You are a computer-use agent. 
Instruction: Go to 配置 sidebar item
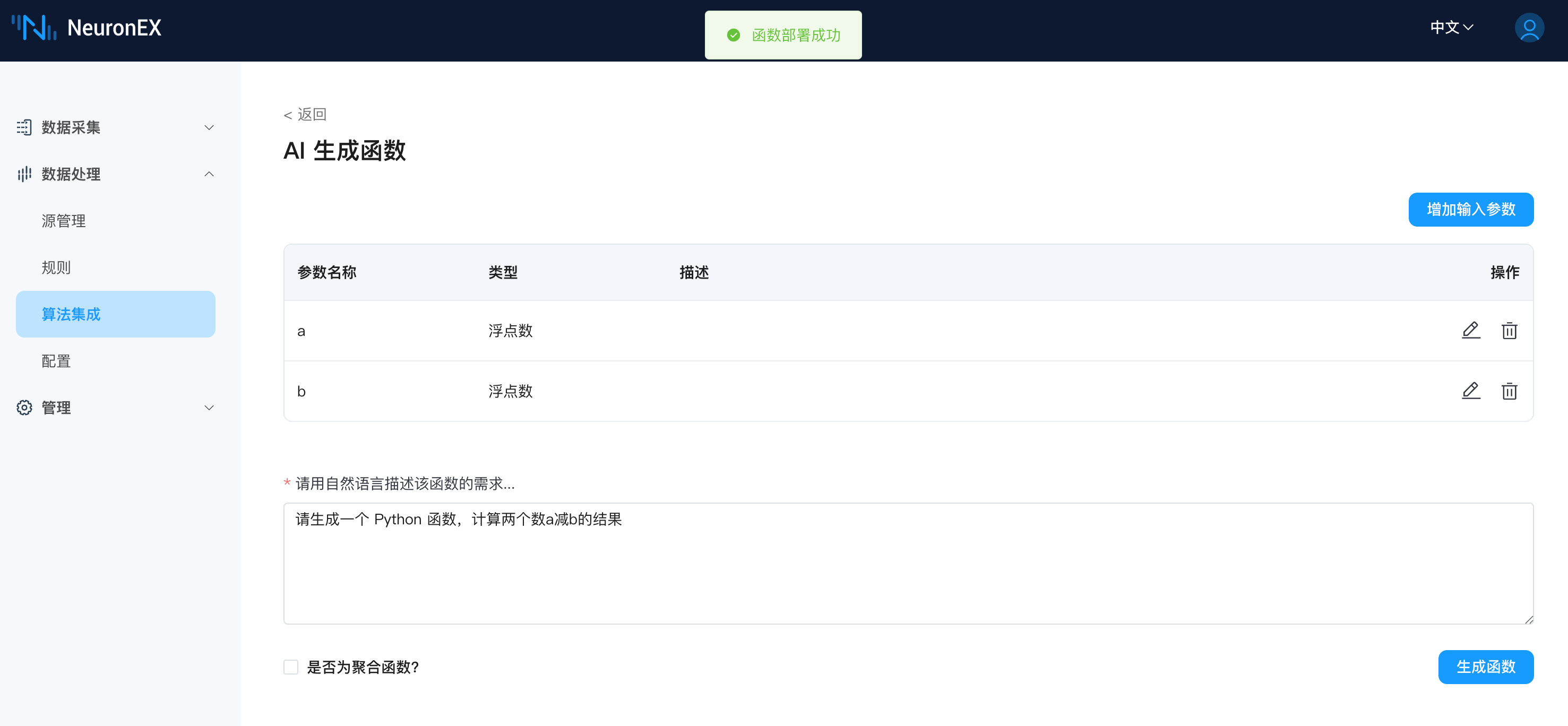pyautogui.click(x=56, y=361)
